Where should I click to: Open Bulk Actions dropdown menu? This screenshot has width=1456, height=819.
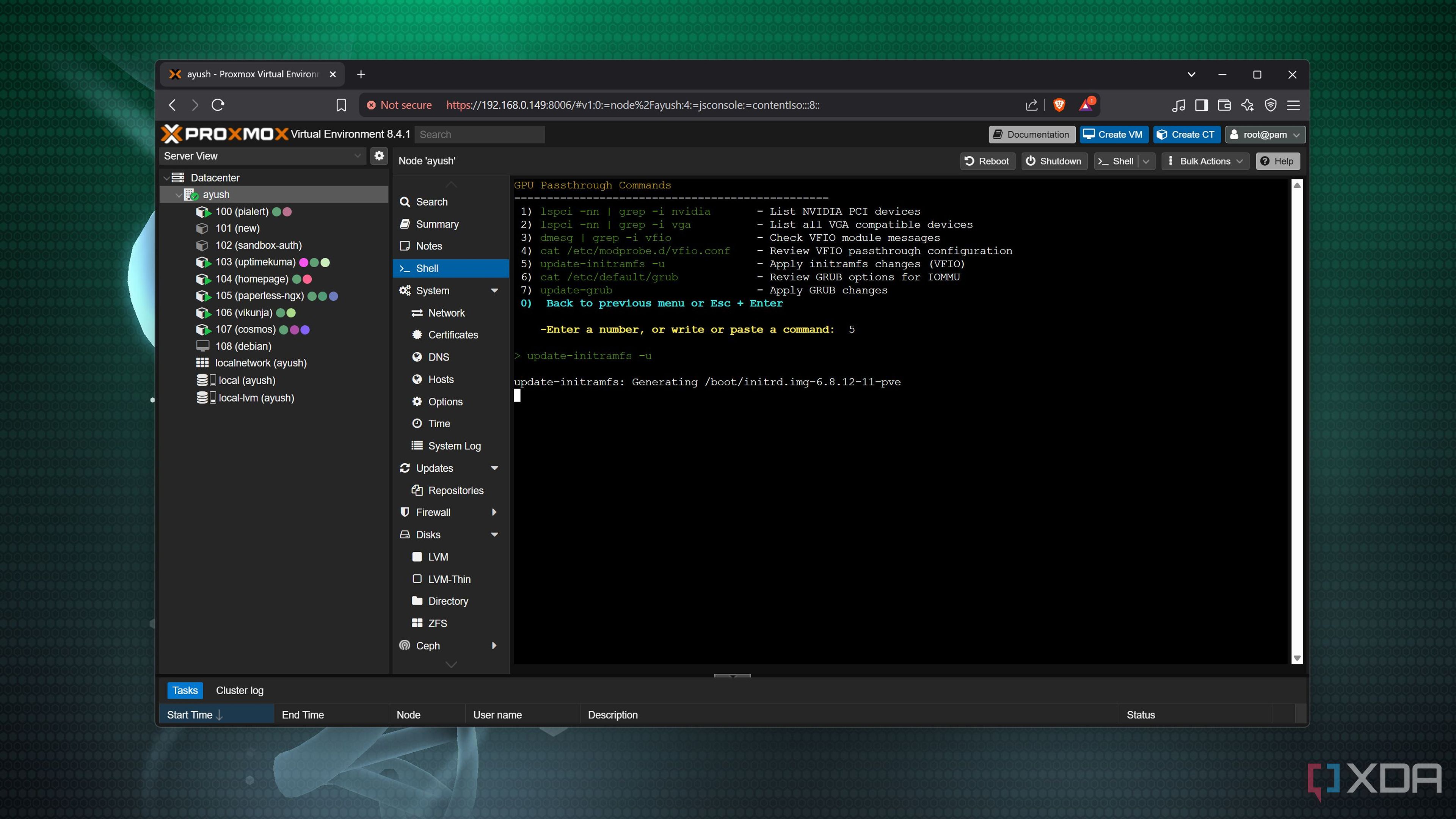click(1205, 161)
